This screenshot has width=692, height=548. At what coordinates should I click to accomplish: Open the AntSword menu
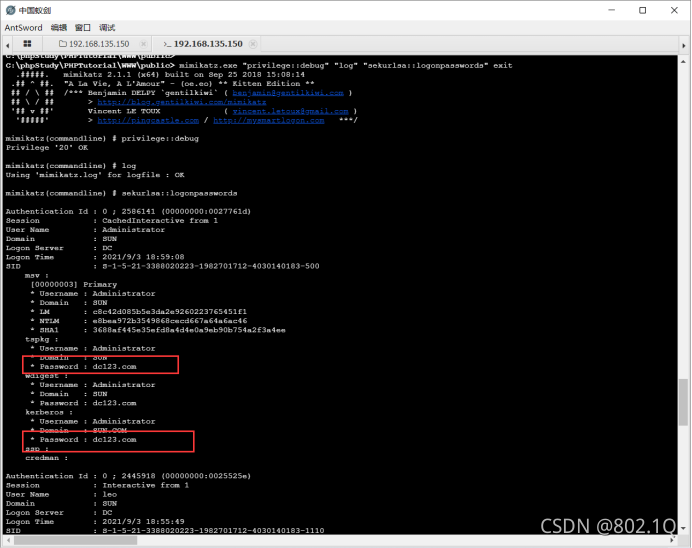click(23, 28)
